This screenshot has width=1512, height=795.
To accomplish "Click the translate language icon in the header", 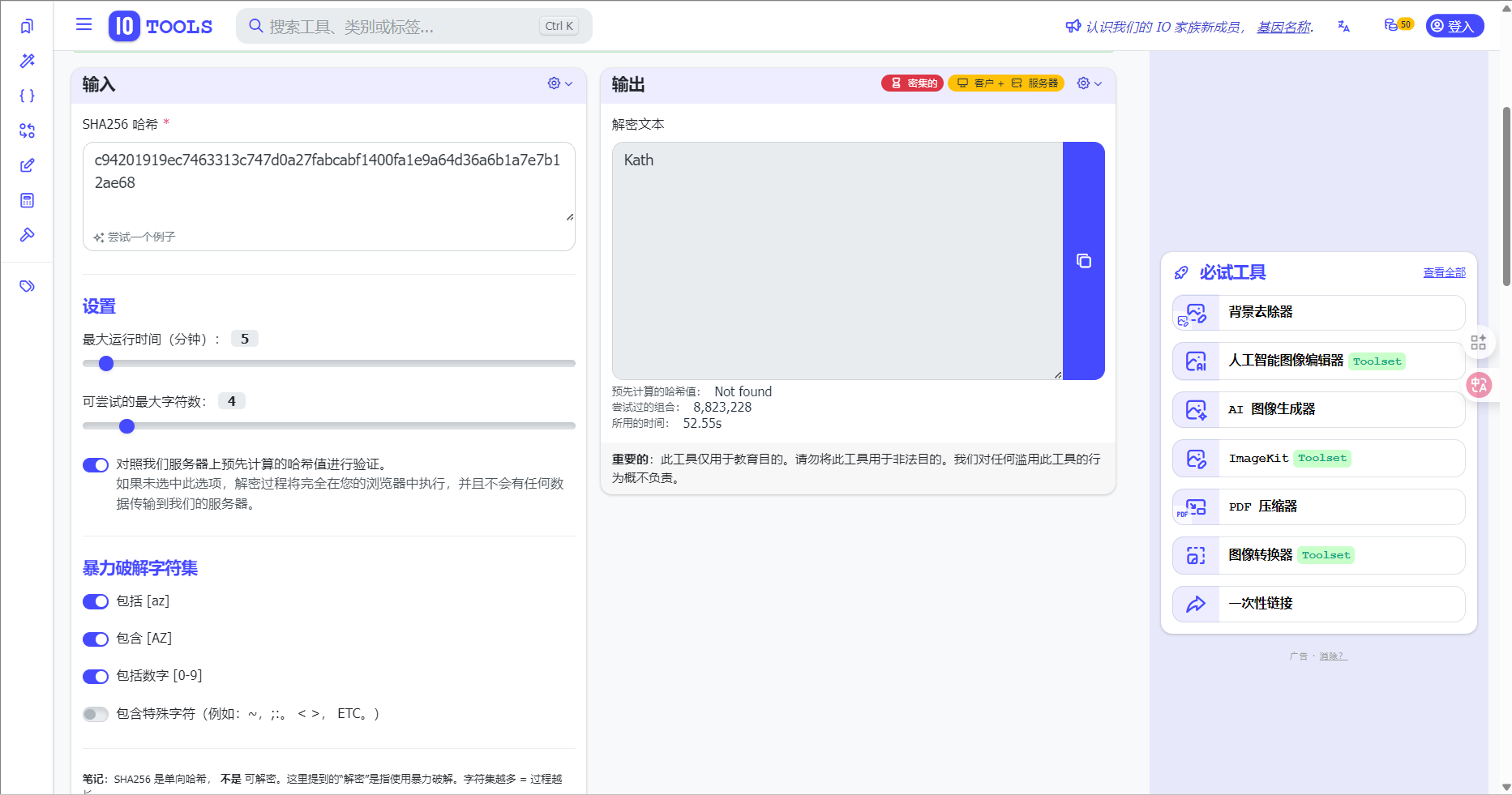I will [x=1343, y=26].
